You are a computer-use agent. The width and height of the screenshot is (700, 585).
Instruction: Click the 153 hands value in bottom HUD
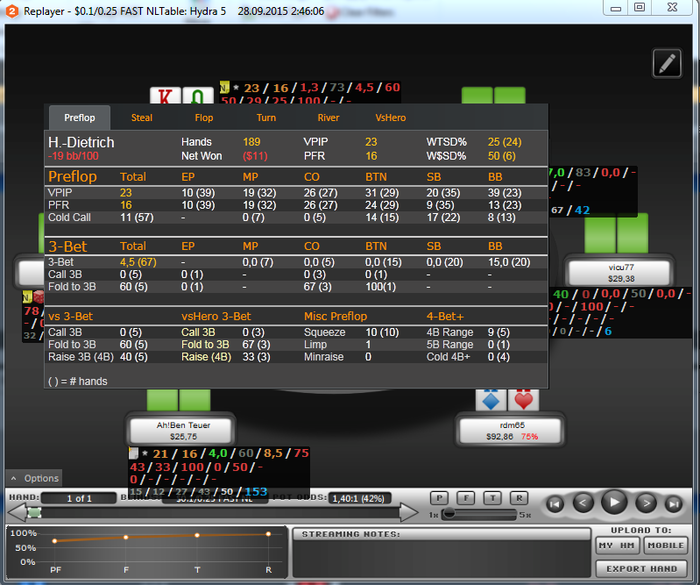click(x=256, y=492)
